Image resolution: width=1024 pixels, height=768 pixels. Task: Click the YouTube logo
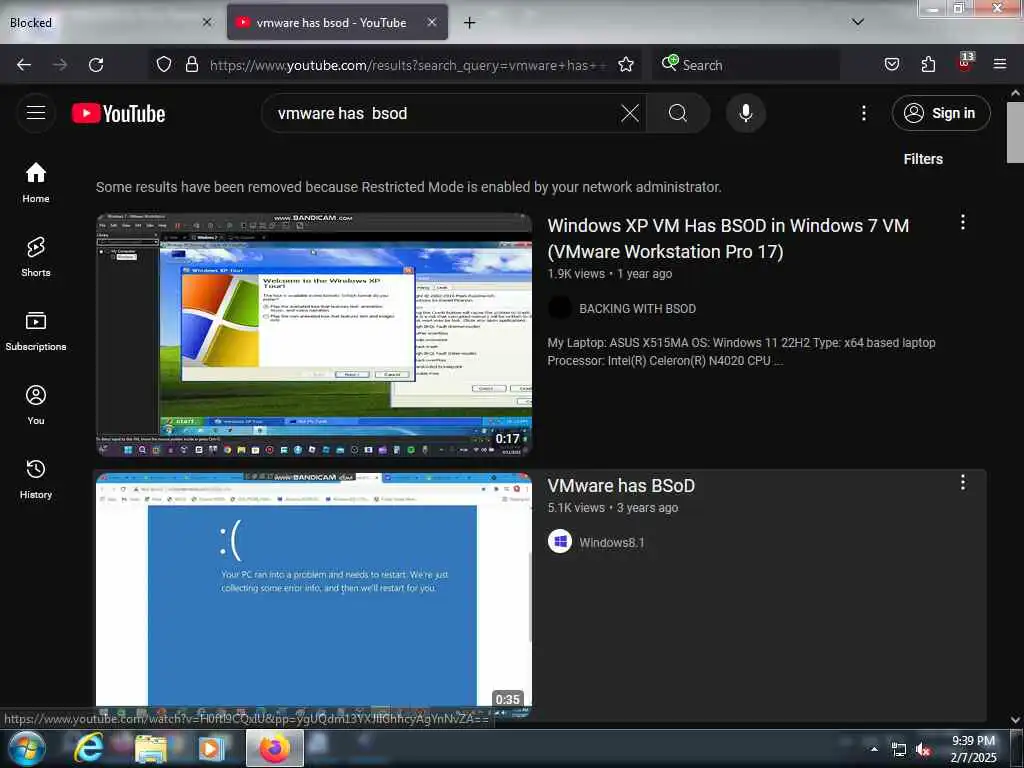(118, 114)
